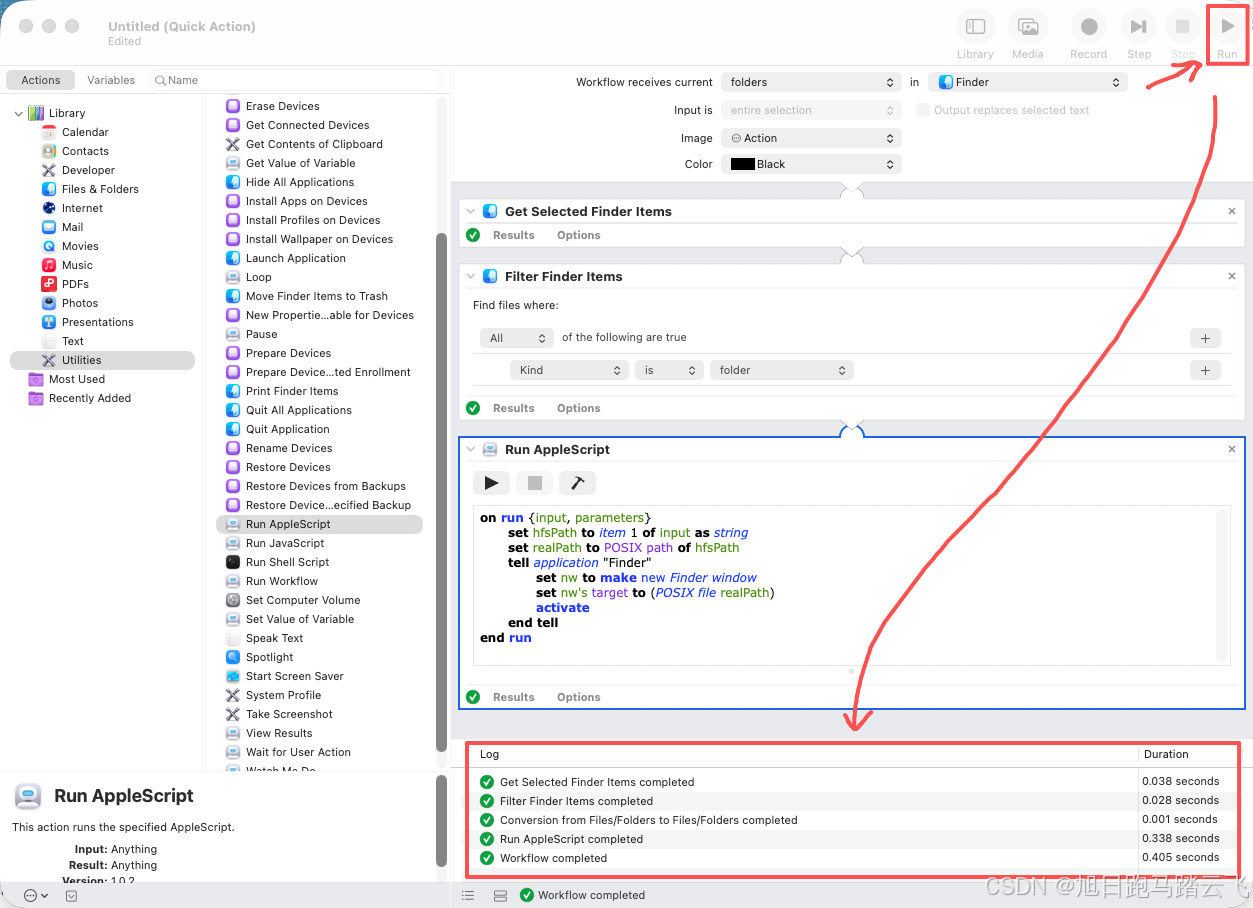The height and width of the screenshot is (908, 1253).
Task: Select the Music library category
Action: click(77, 265)
